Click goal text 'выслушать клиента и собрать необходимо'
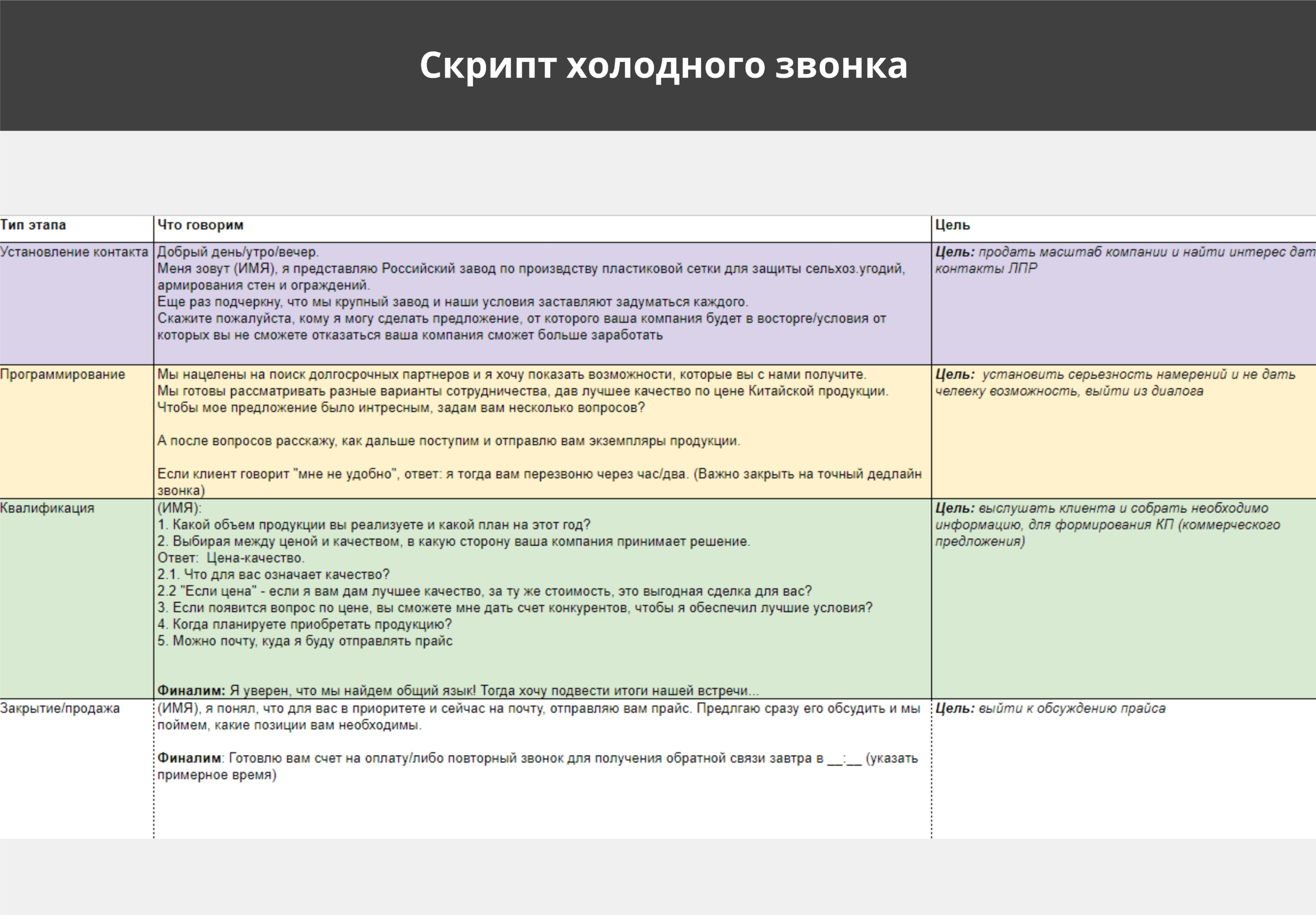Image resolution: width=1316 pixels, height=915 pixels. (x=1123, y=508)
